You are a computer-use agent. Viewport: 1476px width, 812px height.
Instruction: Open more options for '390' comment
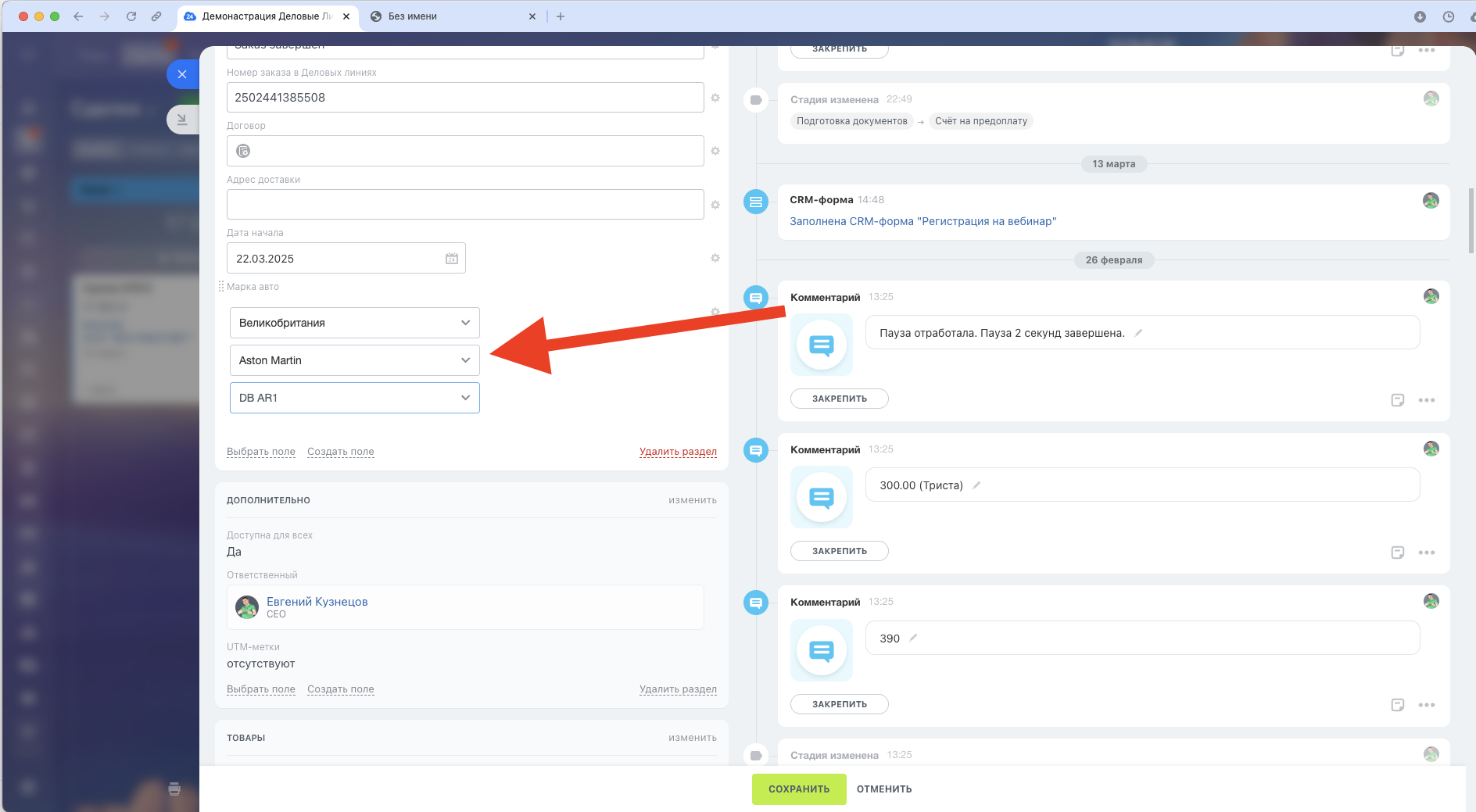point(1427,705)
